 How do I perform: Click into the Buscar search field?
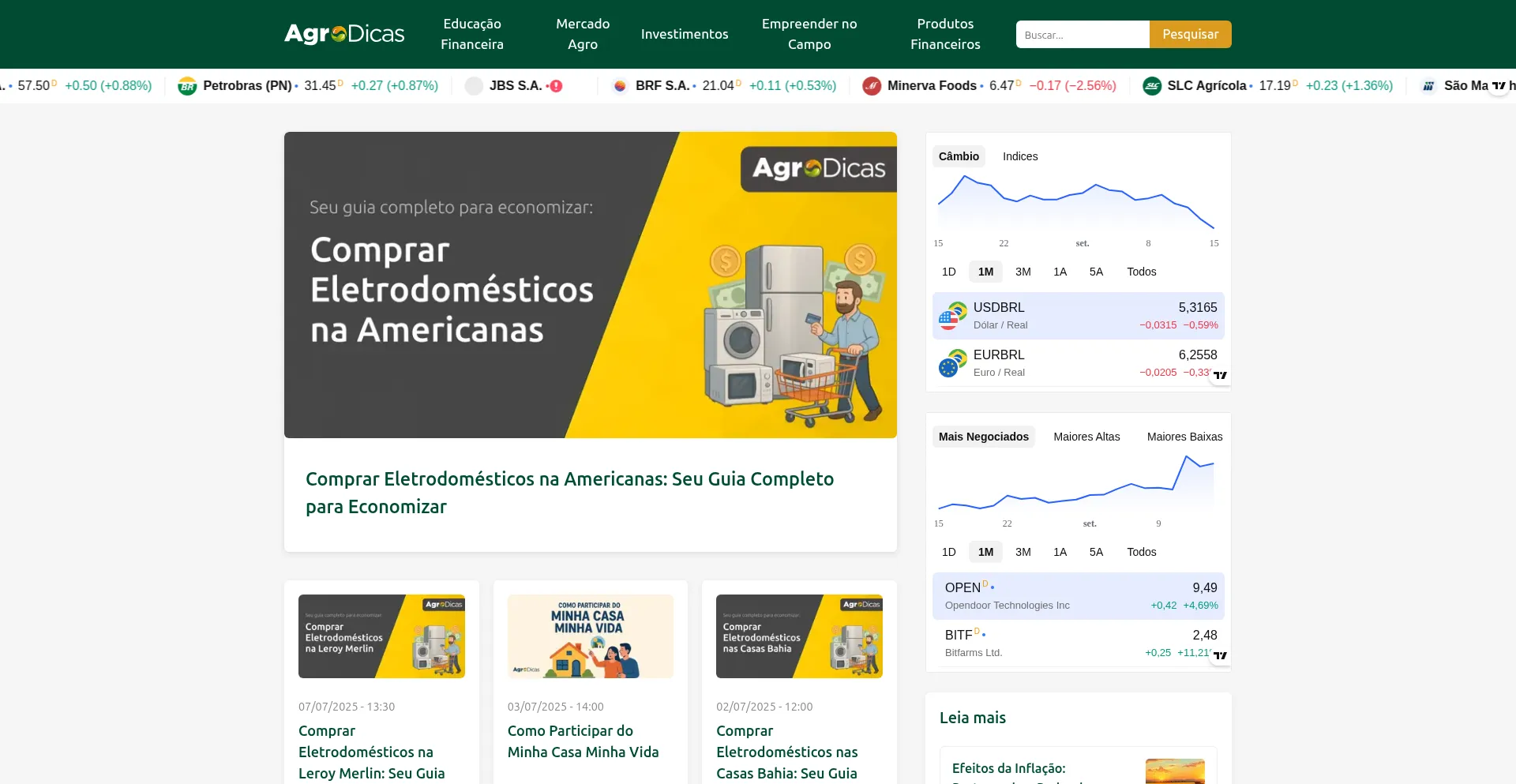(1083, 35)
